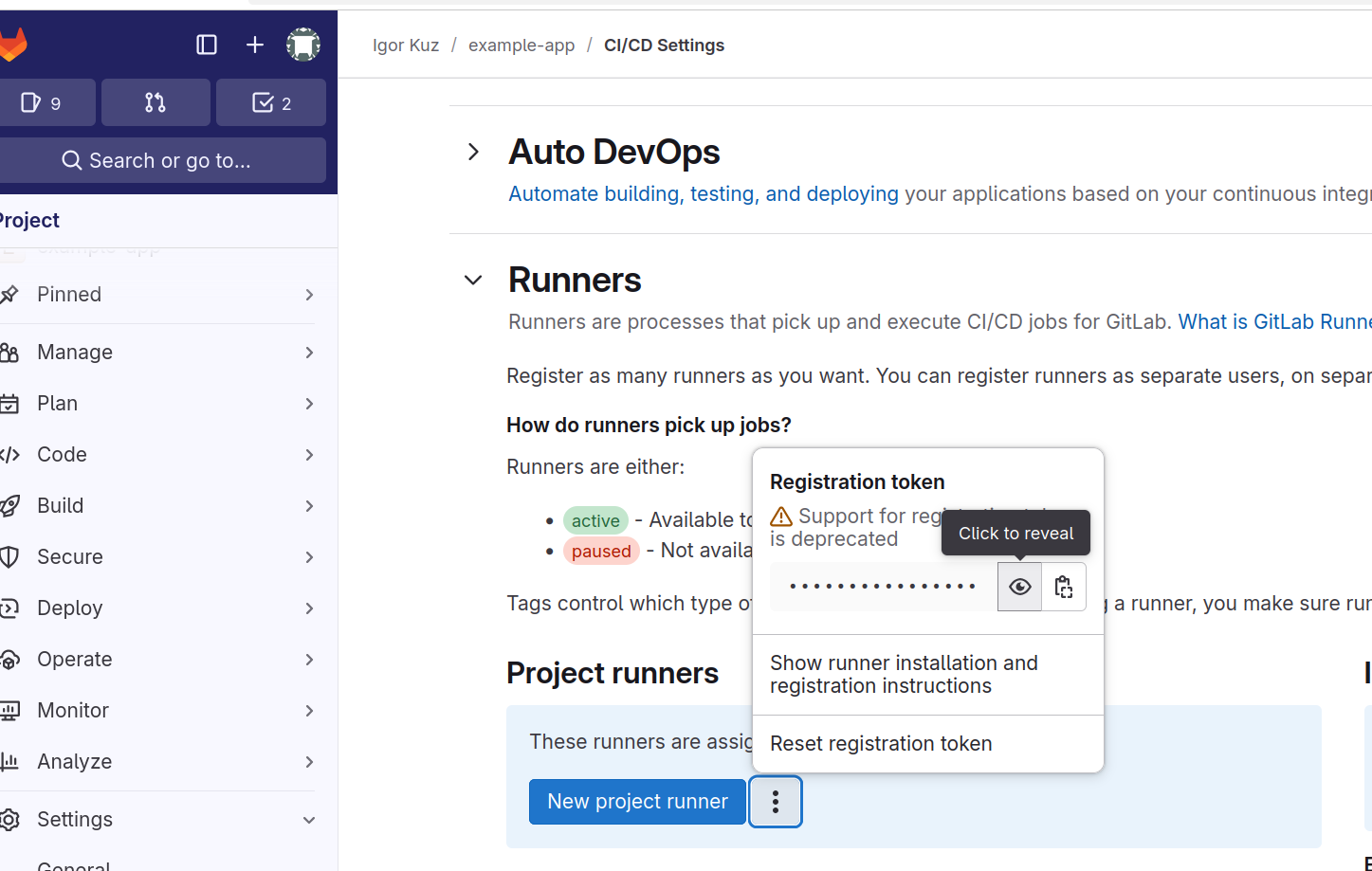Click the New project runner button
This screenshot has width=1372, height=871.
[x=637, y=802]
